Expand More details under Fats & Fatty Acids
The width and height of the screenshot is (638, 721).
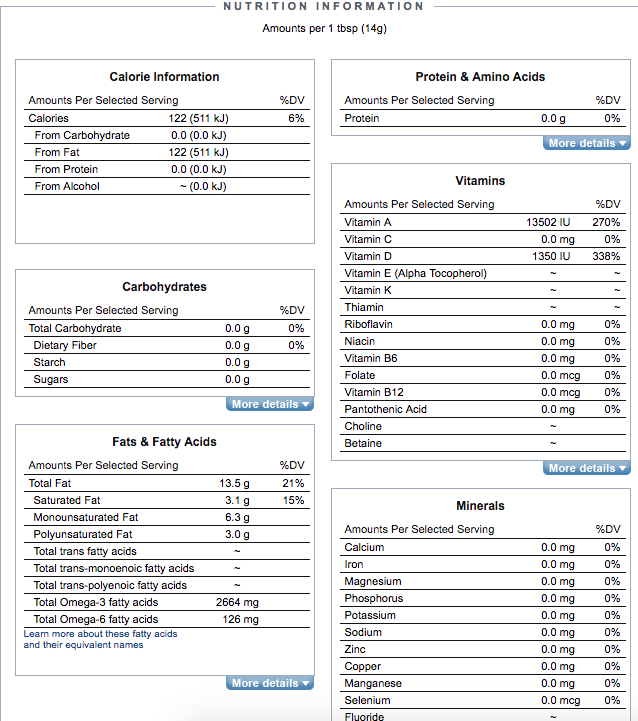[x=270, y=684]
